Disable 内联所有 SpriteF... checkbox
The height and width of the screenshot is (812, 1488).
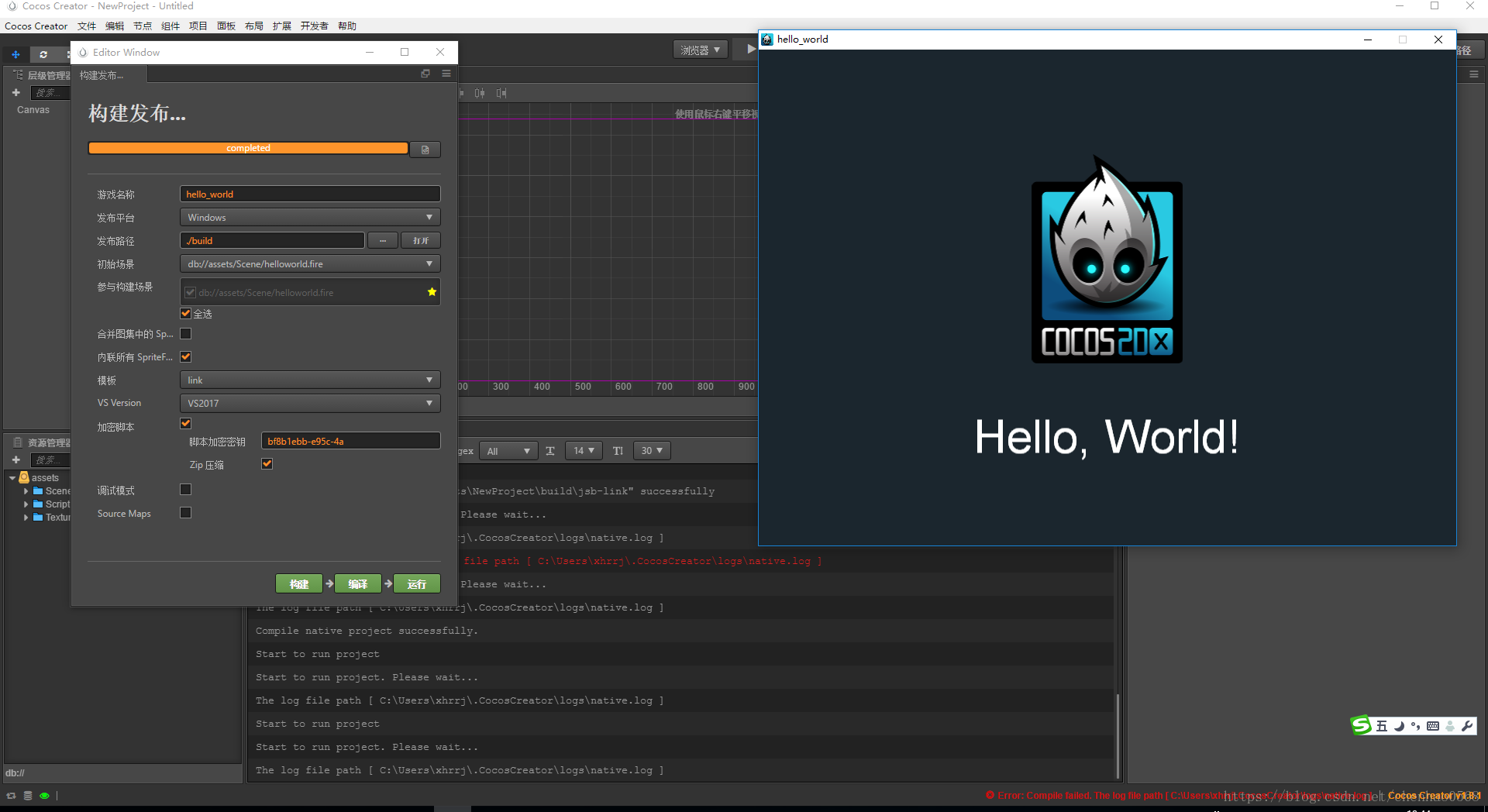point(186,357)
